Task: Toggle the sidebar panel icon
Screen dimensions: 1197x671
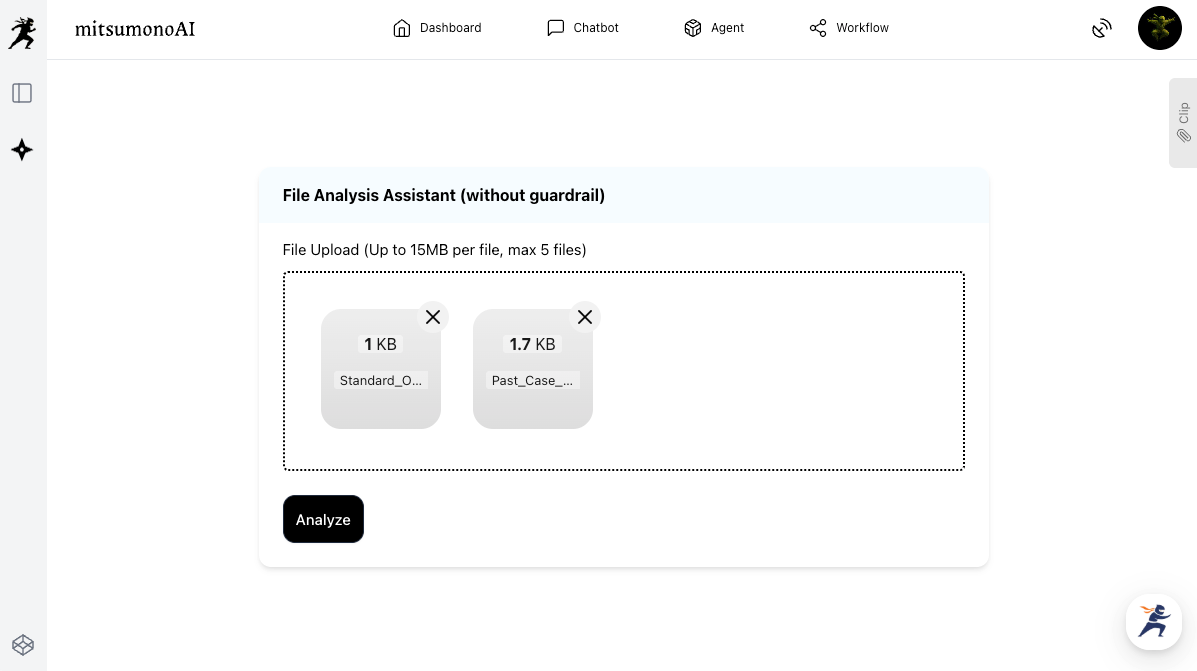Action: (22, 93)
